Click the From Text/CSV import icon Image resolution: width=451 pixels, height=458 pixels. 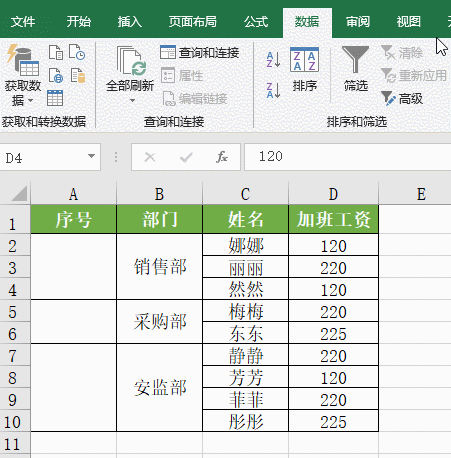point(56,52)
